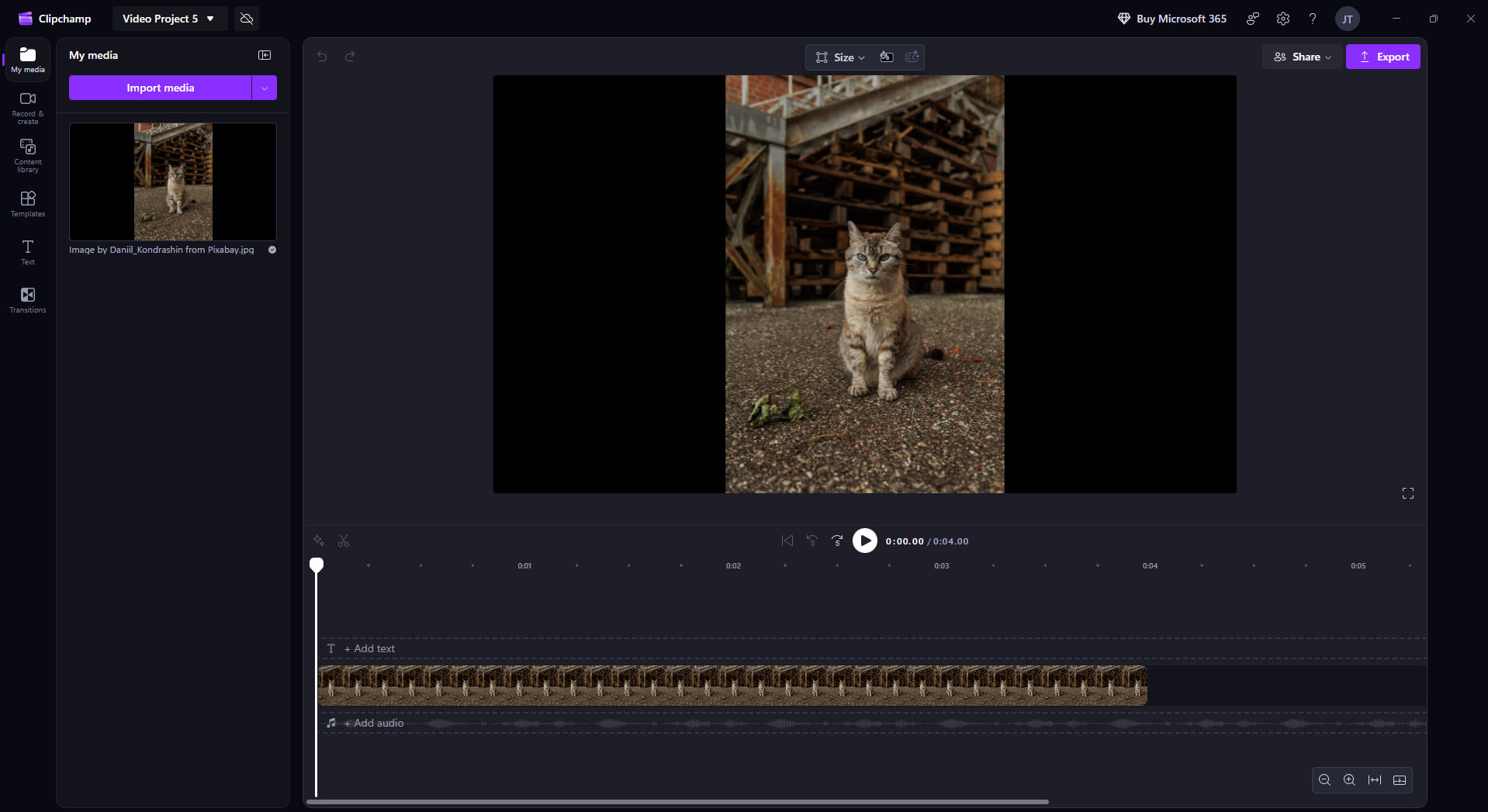The image size is (1488, 812).
Task: Open the Size dropdown
Action: pos(840,57)
